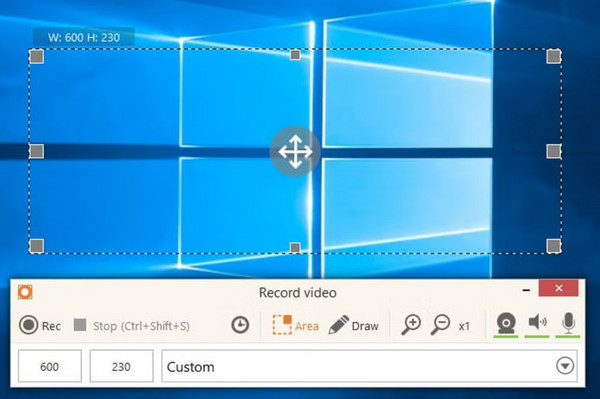The width and height of the screenshot is (600, 399).
Task: Minimize the Record video panel
Action: pos(526,290)
